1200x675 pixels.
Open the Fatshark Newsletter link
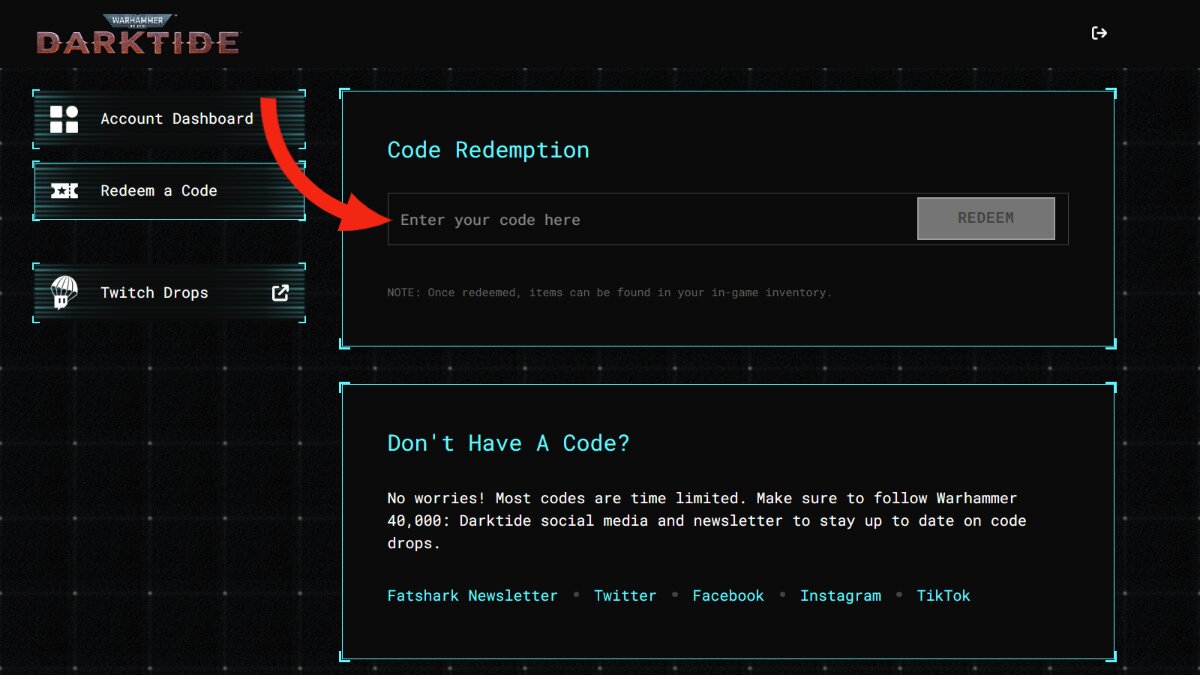(x=472, y=596)
